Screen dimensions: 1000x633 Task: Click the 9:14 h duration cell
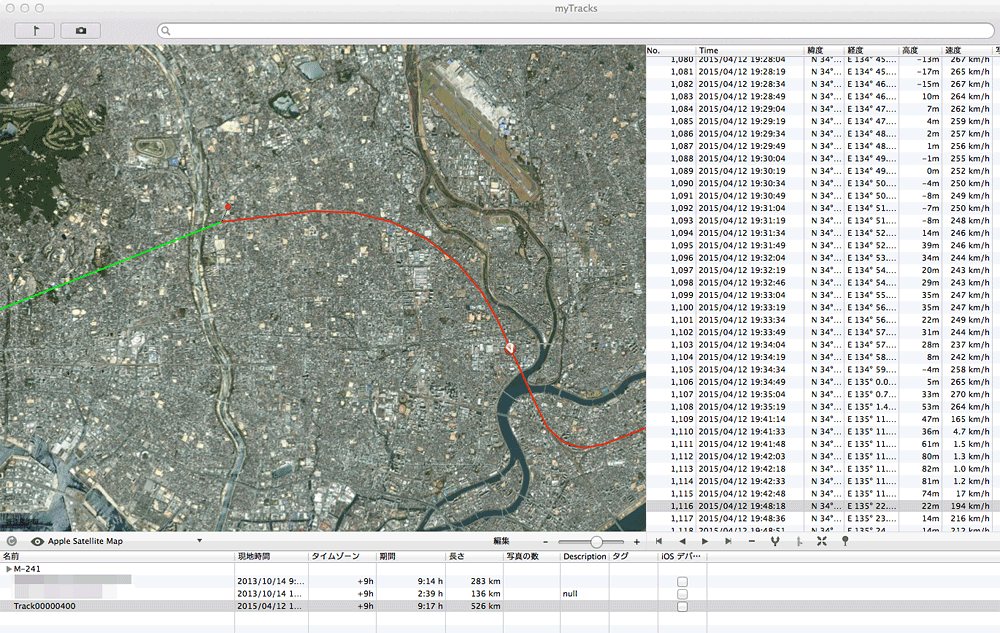click(x=430, y=581)
